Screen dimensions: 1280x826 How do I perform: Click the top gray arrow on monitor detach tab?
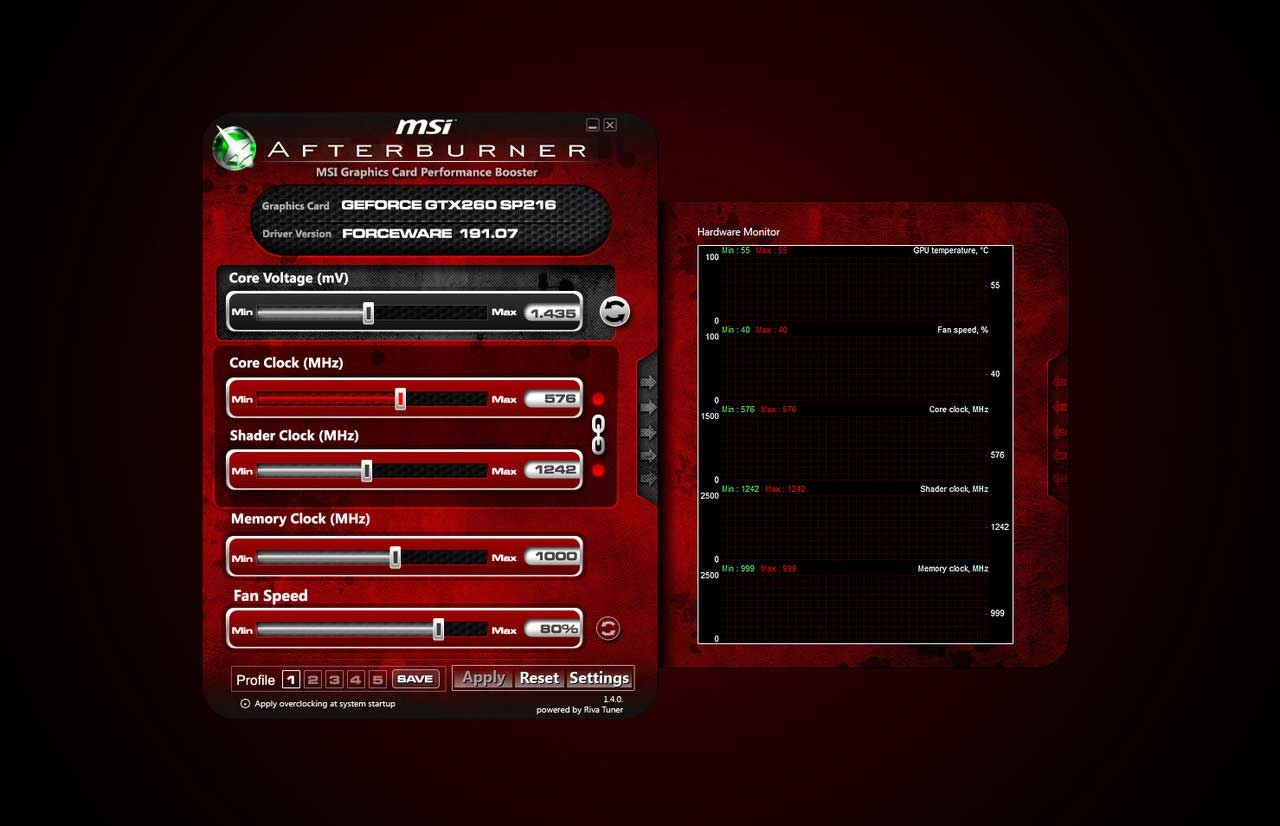(x=648, y=382)
